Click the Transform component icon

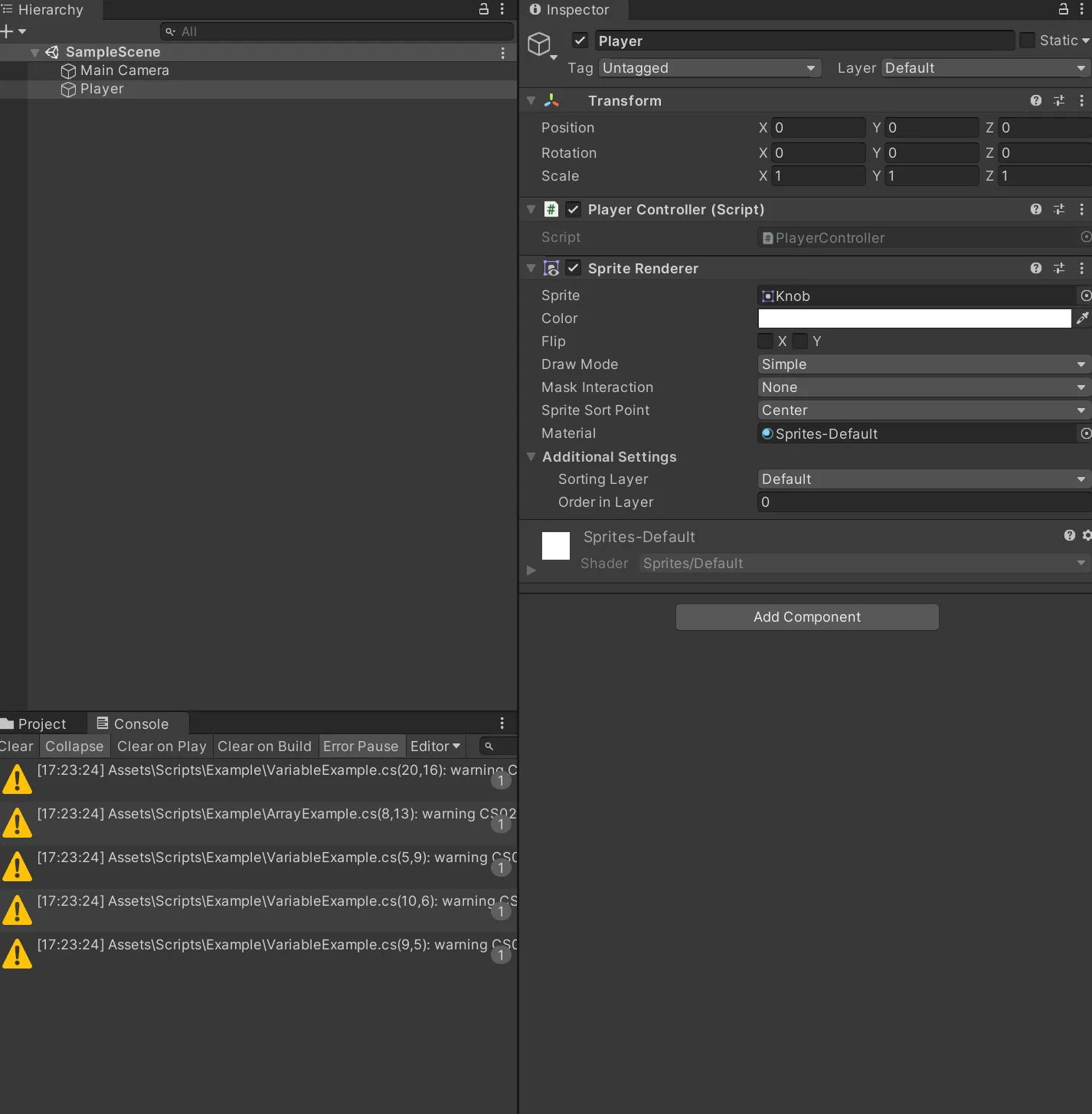(551, 100)
